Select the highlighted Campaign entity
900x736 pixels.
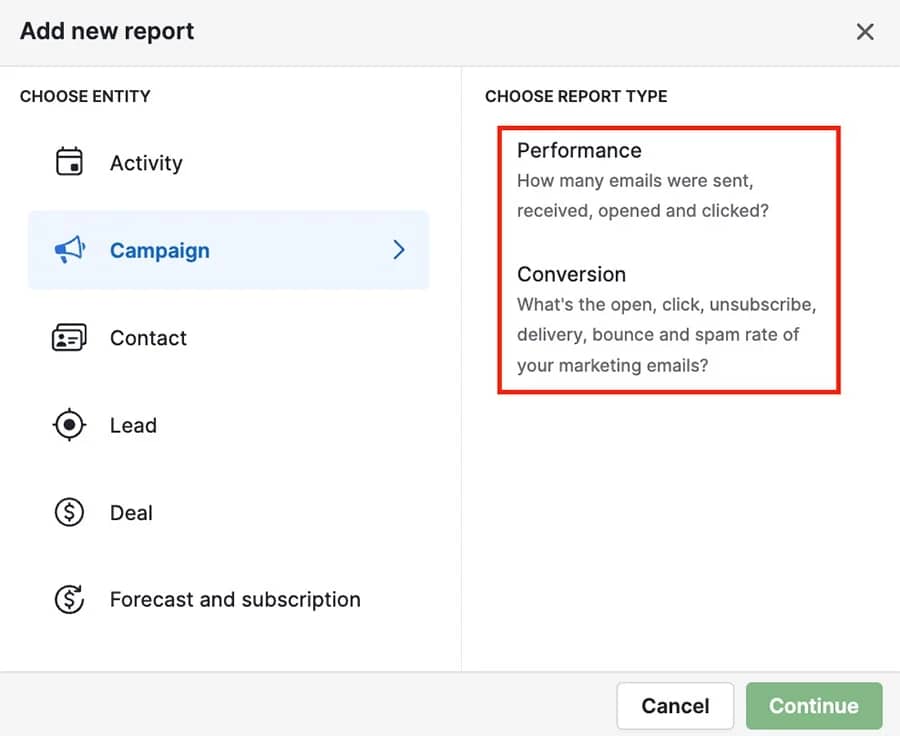pos(160,250)
